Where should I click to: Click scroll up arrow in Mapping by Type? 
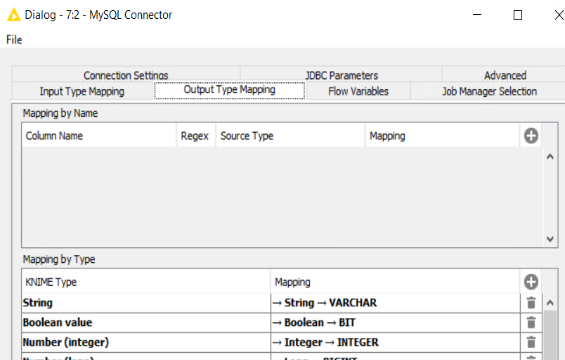550,303
